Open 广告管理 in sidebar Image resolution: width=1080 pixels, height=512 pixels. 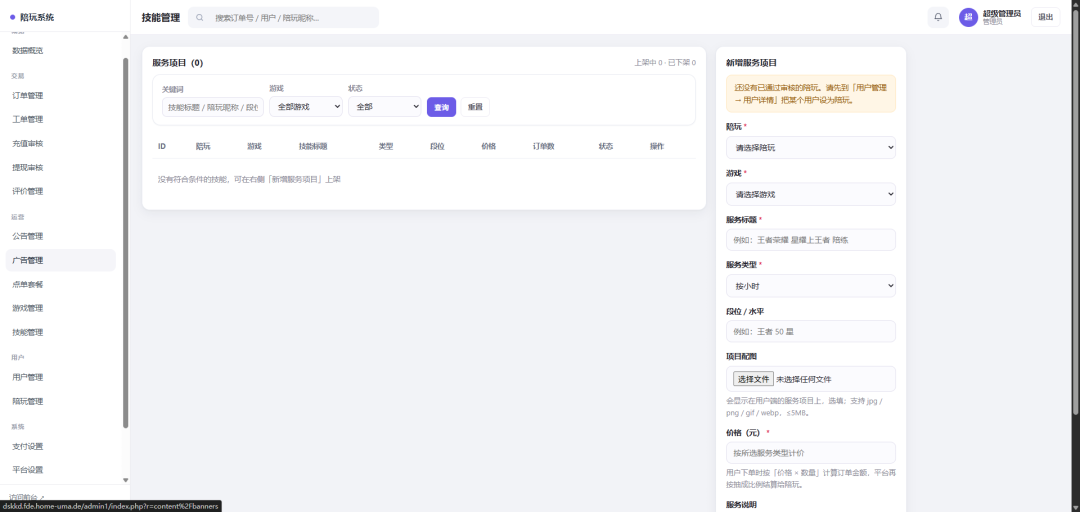[x=61, y=260]
